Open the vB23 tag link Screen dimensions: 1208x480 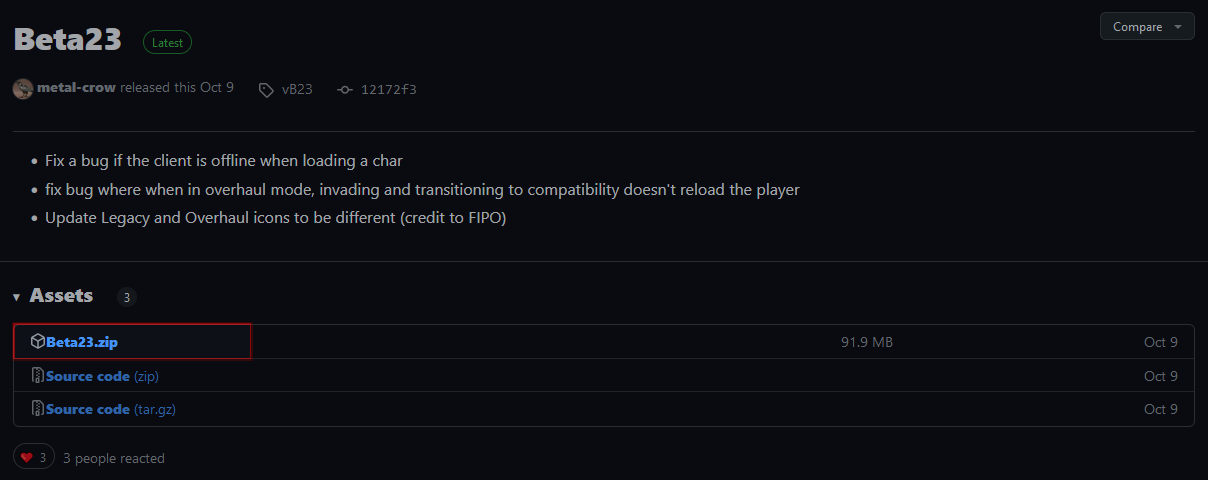297,90
